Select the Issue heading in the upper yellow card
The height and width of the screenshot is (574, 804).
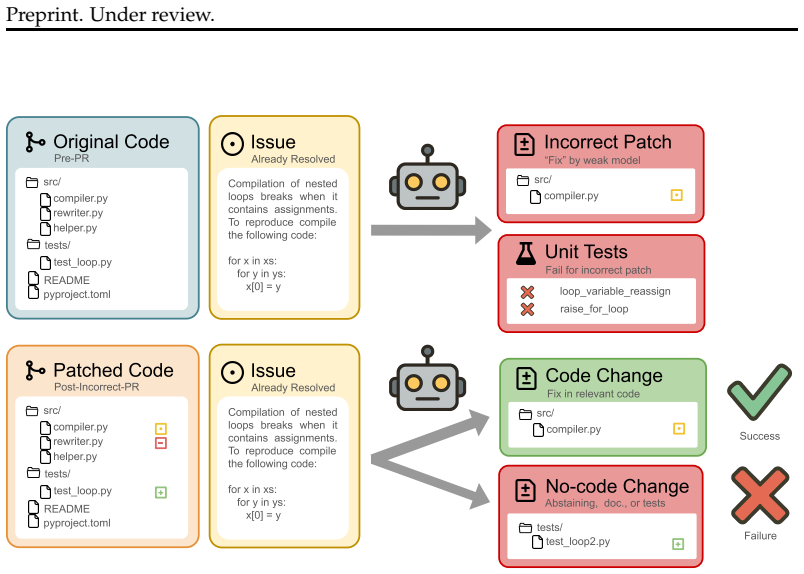click(273, 142)
